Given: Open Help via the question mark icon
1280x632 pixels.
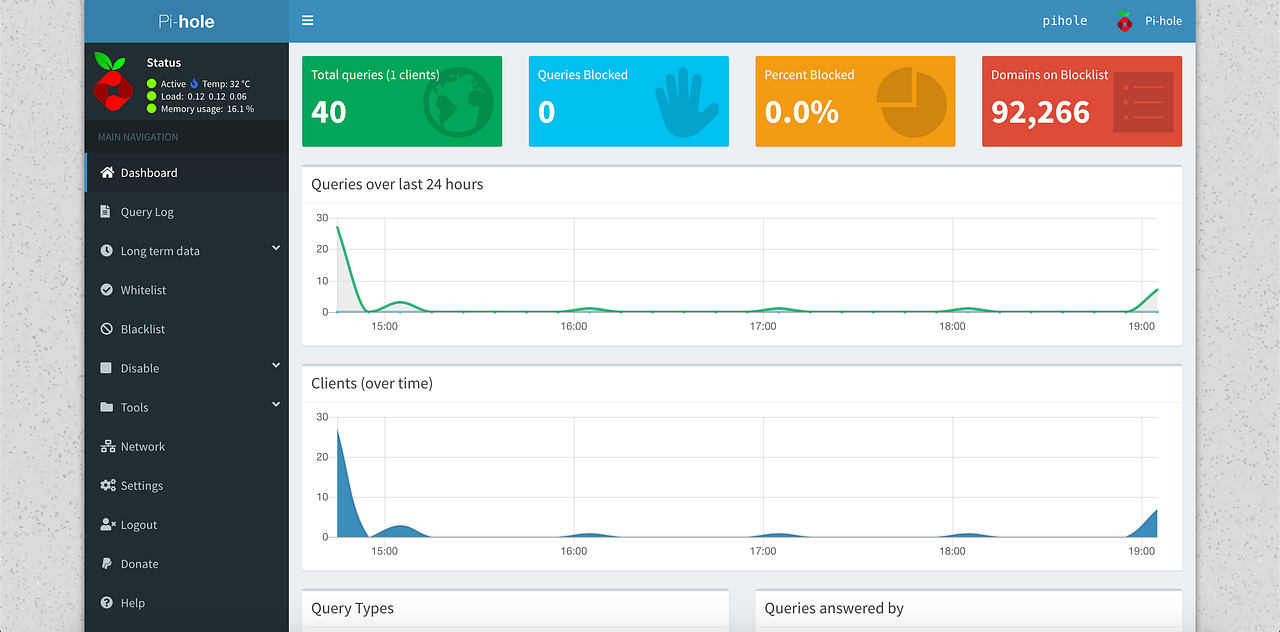Looking at the screenshot, I should click(107, 602).
